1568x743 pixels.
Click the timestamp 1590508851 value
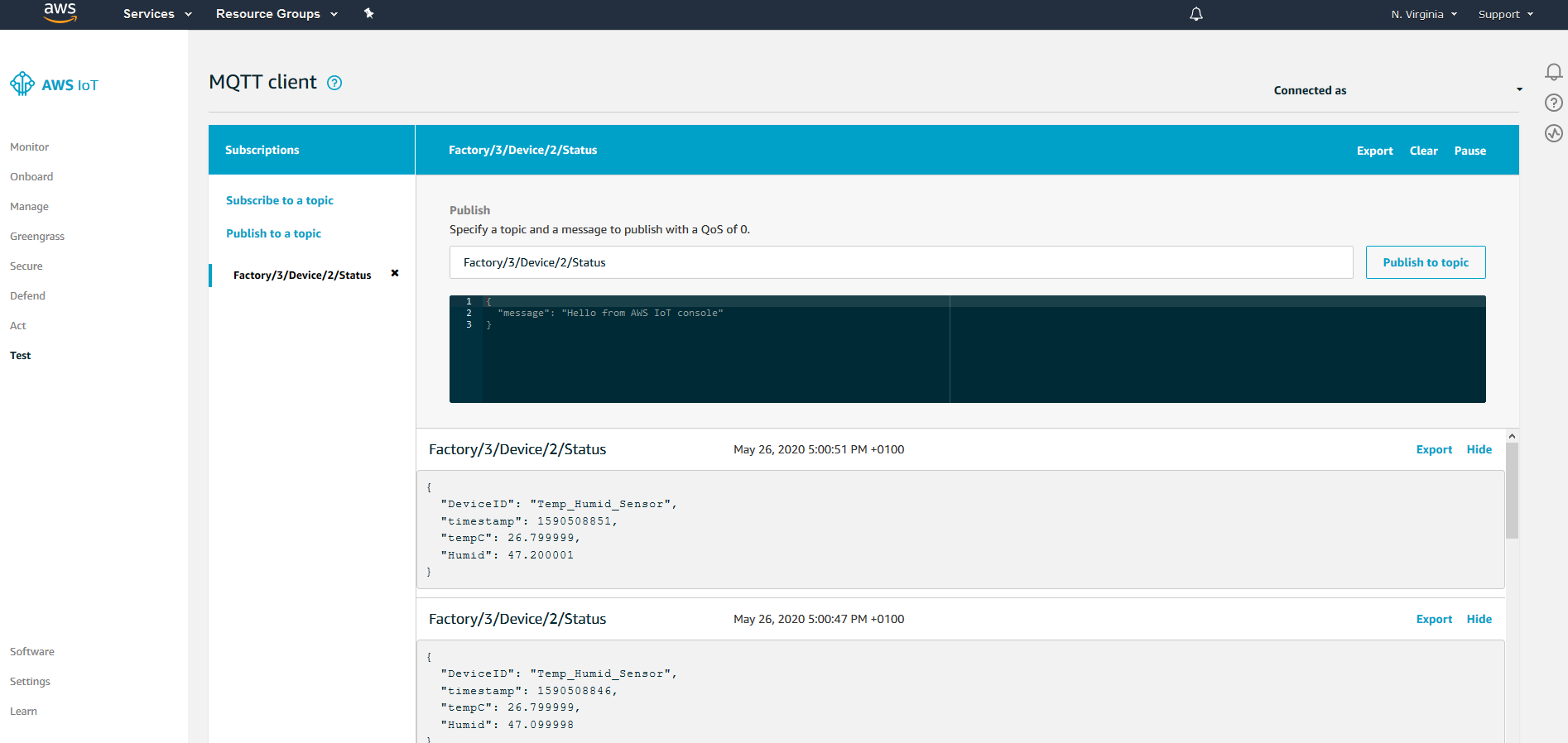(x=574, y=521)
